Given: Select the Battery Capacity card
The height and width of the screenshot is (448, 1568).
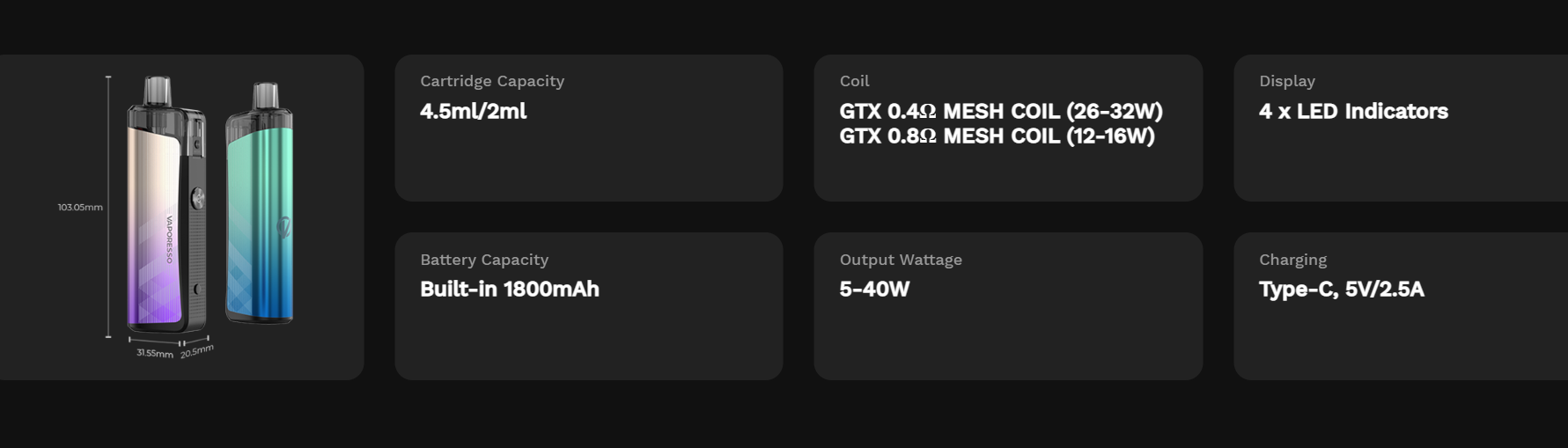Looking at the screenshot, I should [589, 306].
